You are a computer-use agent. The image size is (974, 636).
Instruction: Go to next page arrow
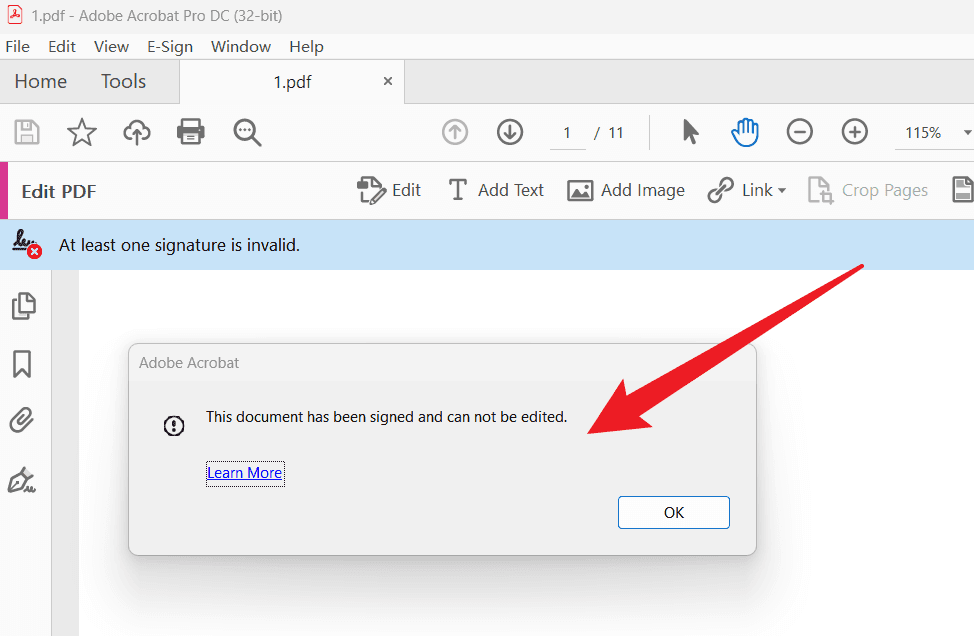coord(510,132)
